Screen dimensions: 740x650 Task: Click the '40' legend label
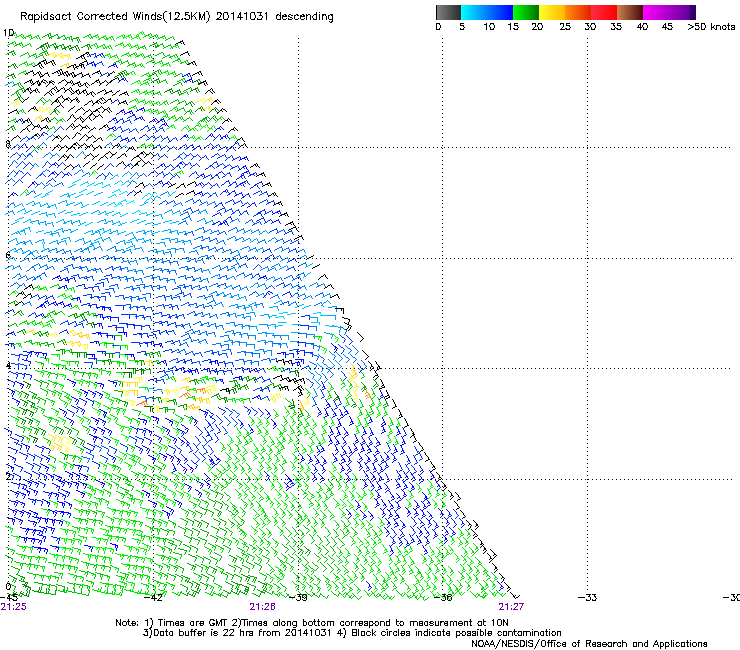click(642, 27)
